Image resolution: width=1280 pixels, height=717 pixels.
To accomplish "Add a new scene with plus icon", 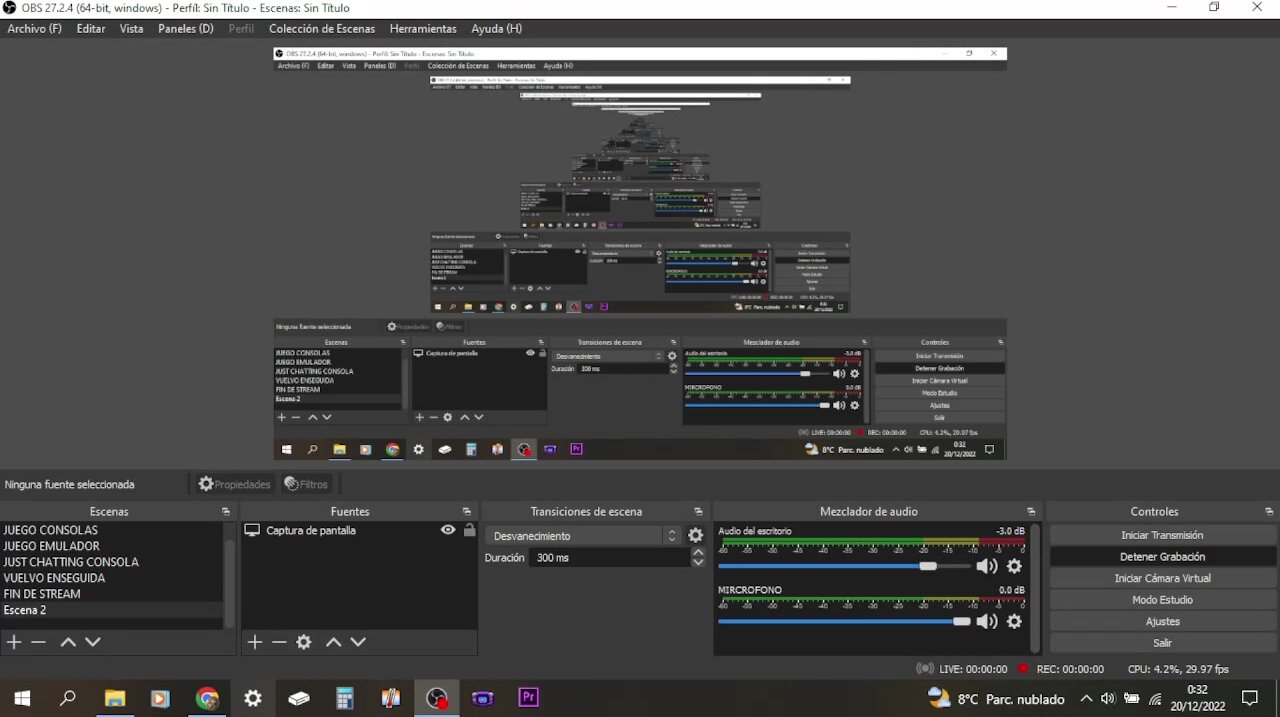I will 14,642.
